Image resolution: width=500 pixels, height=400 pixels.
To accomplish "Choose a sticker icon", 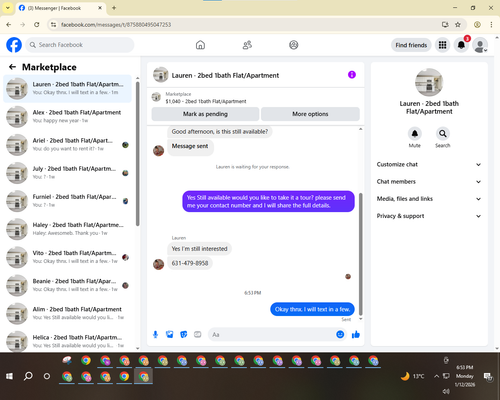I will coord(184,334).
